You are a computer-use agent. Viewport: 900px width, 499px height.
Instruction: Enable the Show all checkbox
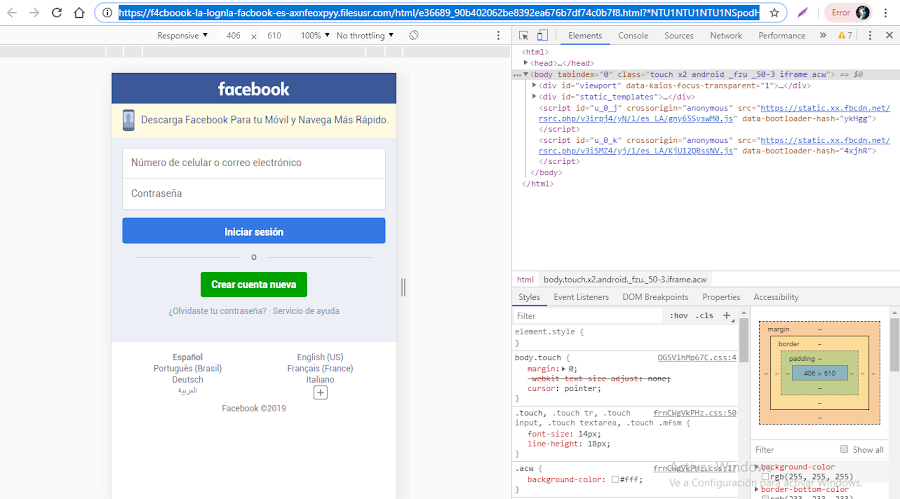pyautogui.click(x=844, y=449)
